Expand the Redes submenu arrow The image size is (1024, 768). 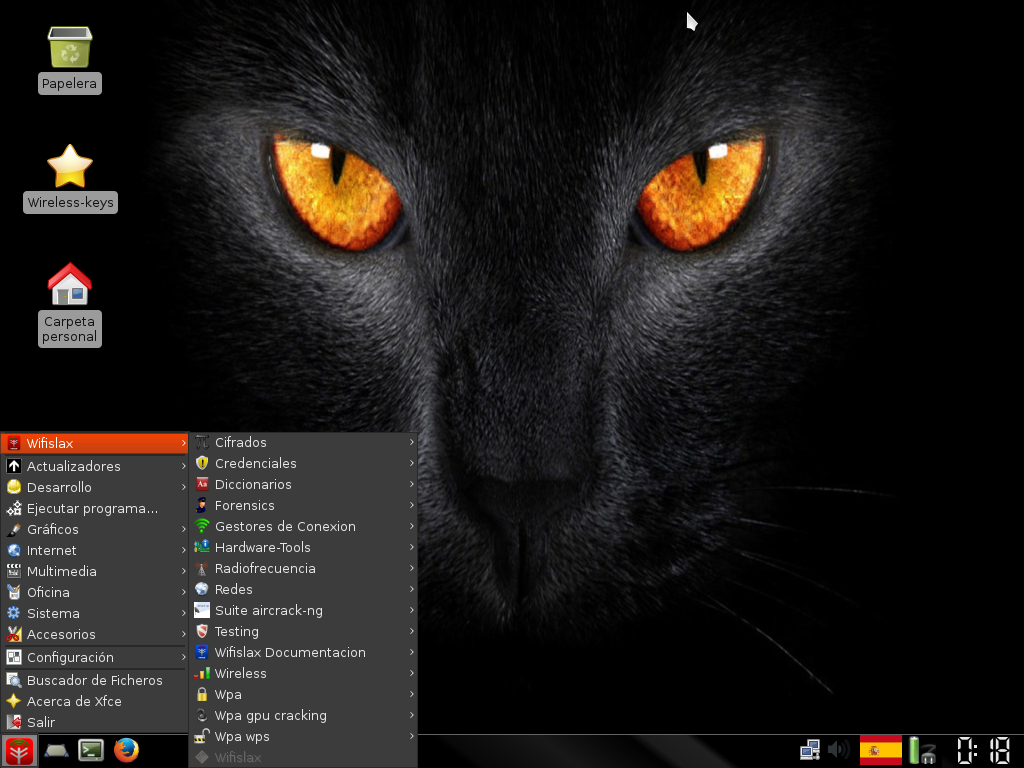pos(411,589)
